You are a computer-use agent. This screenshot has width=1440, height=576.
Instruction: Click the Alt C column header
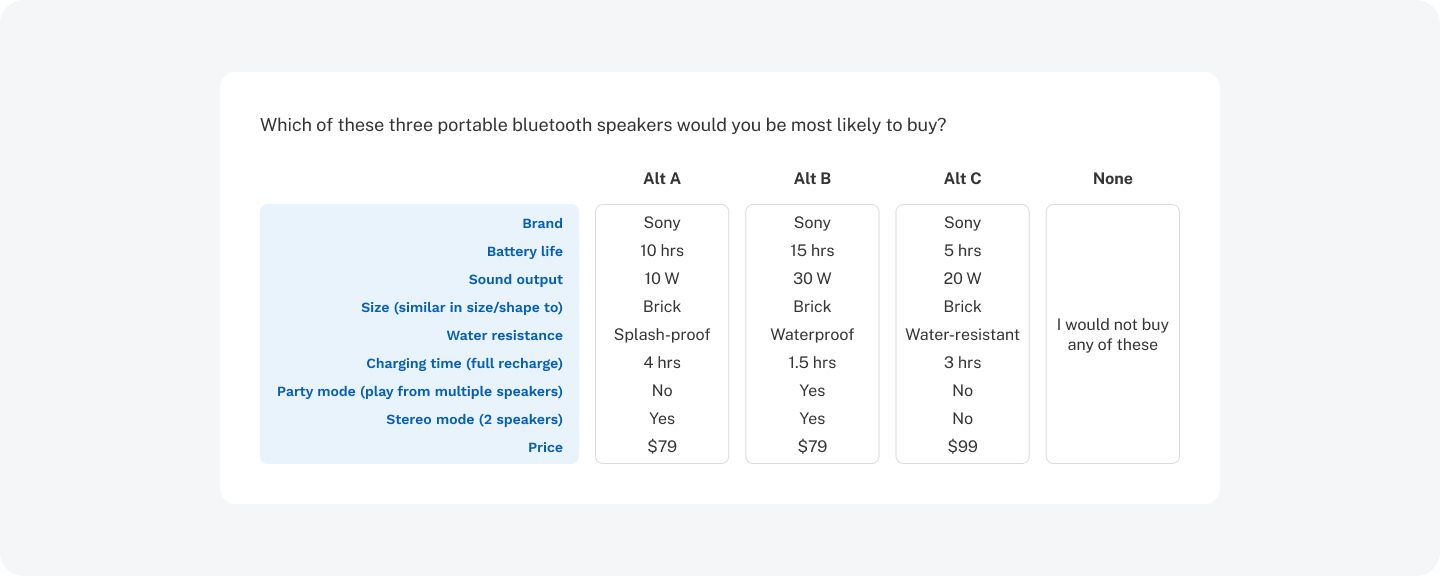[x=962, y=179]
